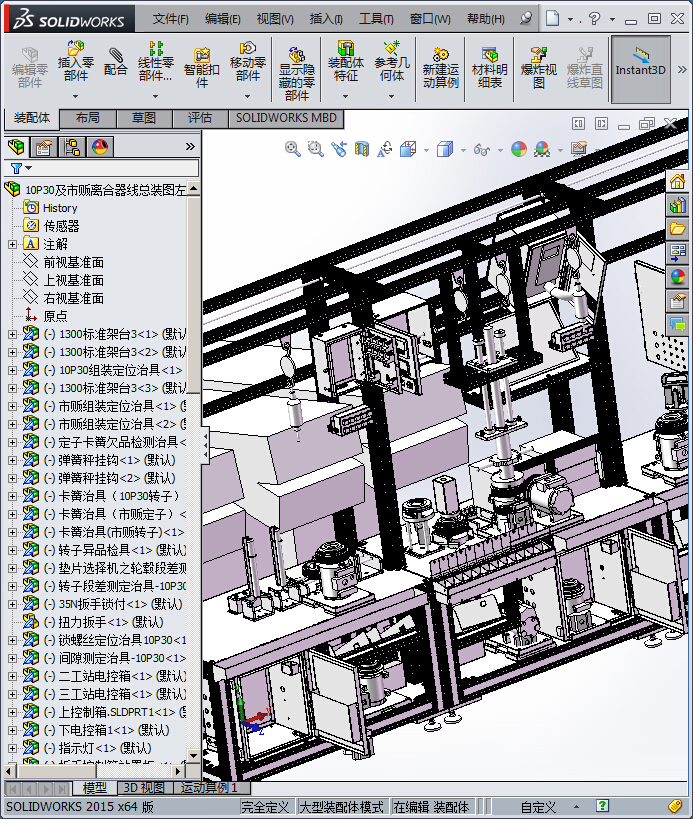Open Assembly Features (装配体特征) tool
Screen dimensions: 693x819
coord(345,62)
